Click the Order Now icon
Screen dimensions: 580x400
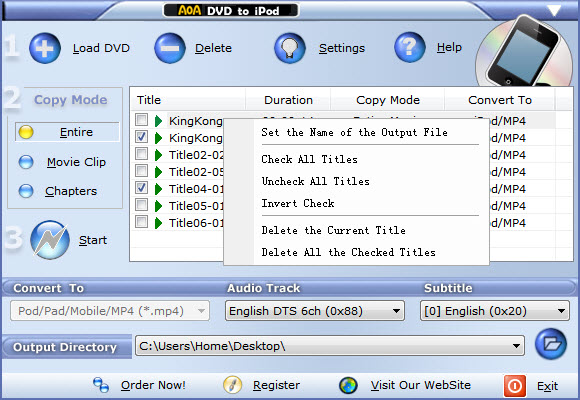[101, 385]
